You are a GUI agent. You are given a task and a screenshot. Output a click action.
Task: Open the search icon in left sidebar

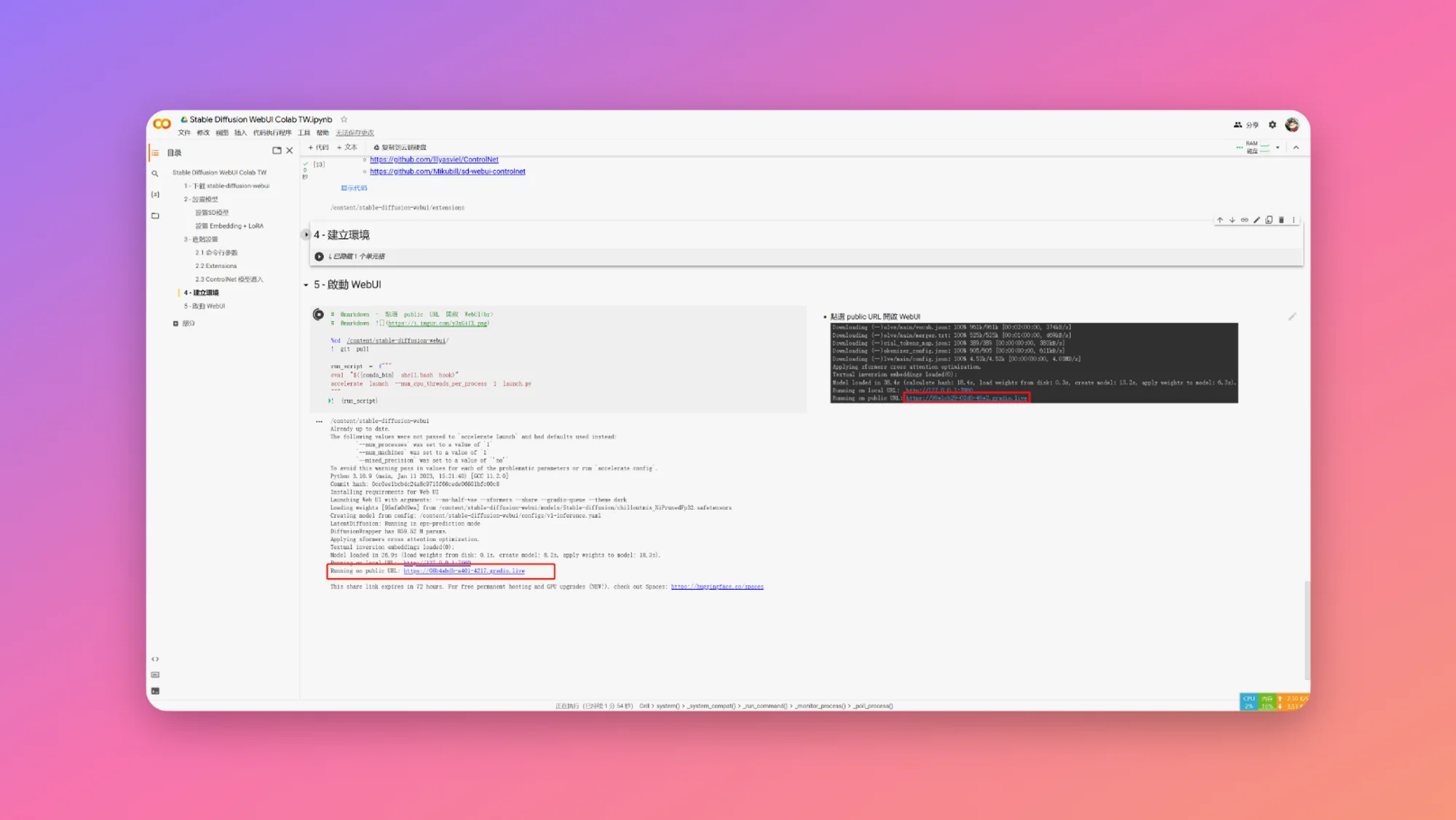pyautogui.click(x=155, y=173)
